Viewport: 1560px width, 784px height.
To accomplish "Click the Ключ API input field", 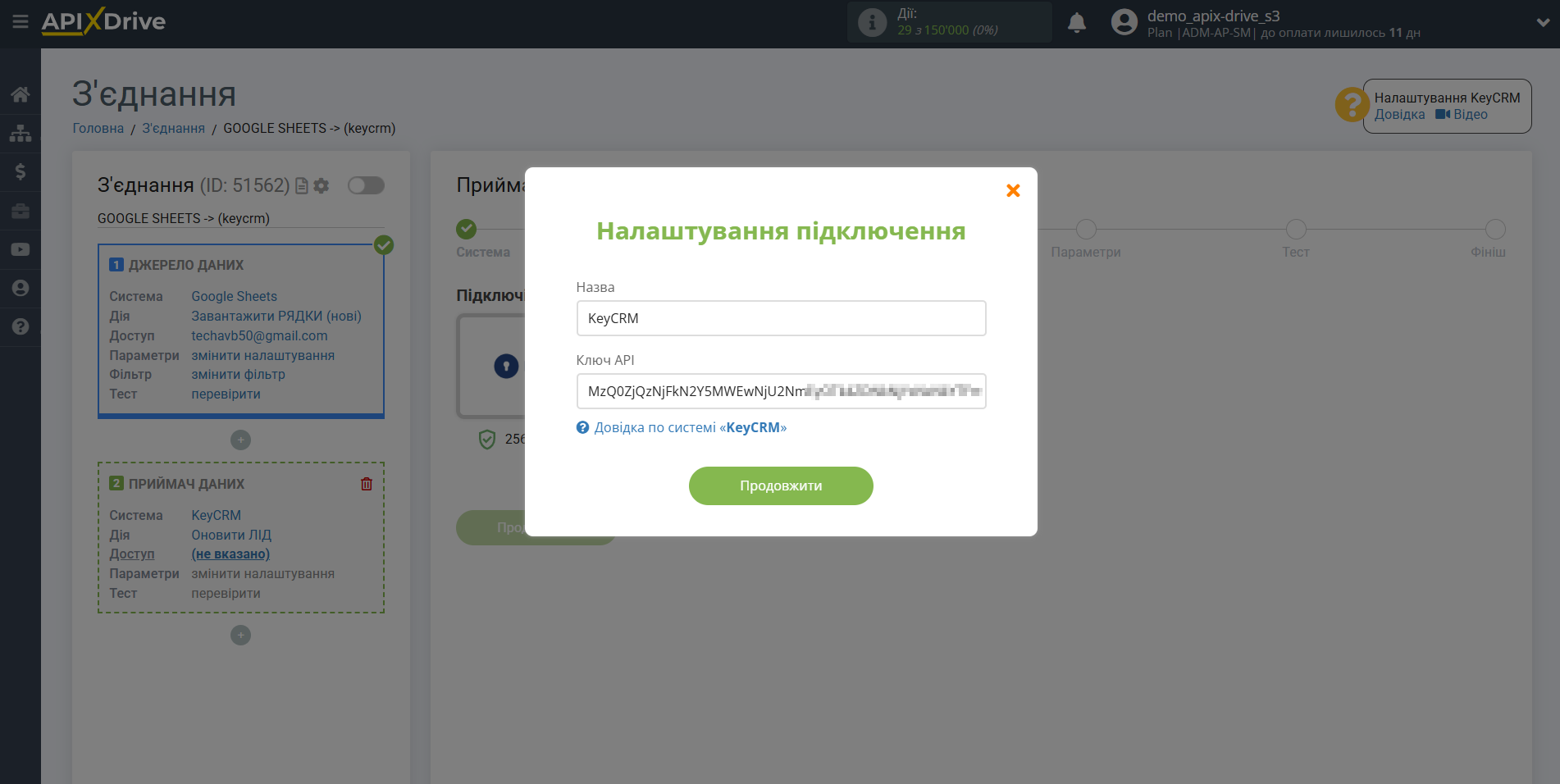I will pyautogui.click(x=781, y=391).
